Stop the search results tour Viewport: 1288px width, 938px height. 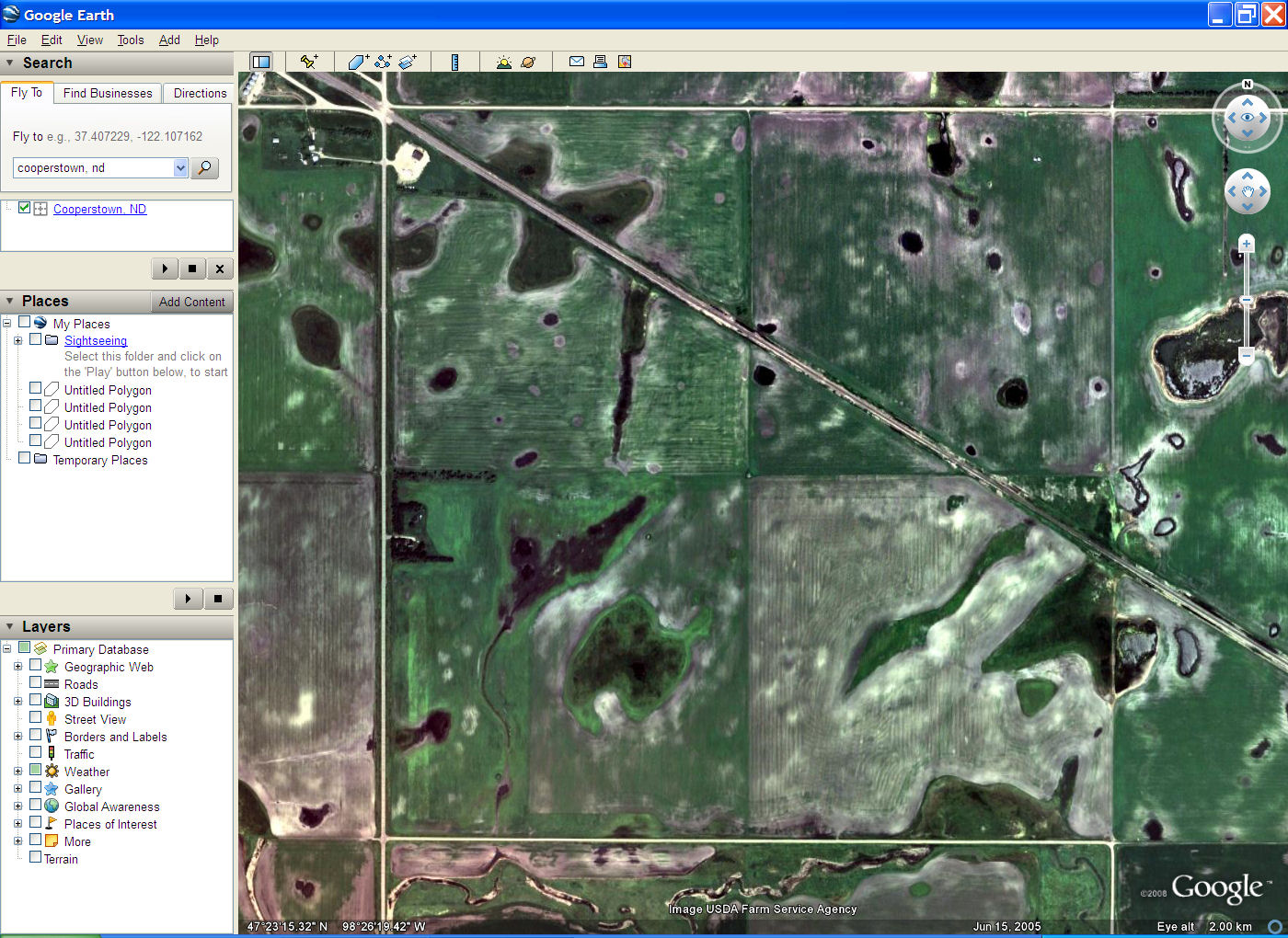click(x=191, y=269)
